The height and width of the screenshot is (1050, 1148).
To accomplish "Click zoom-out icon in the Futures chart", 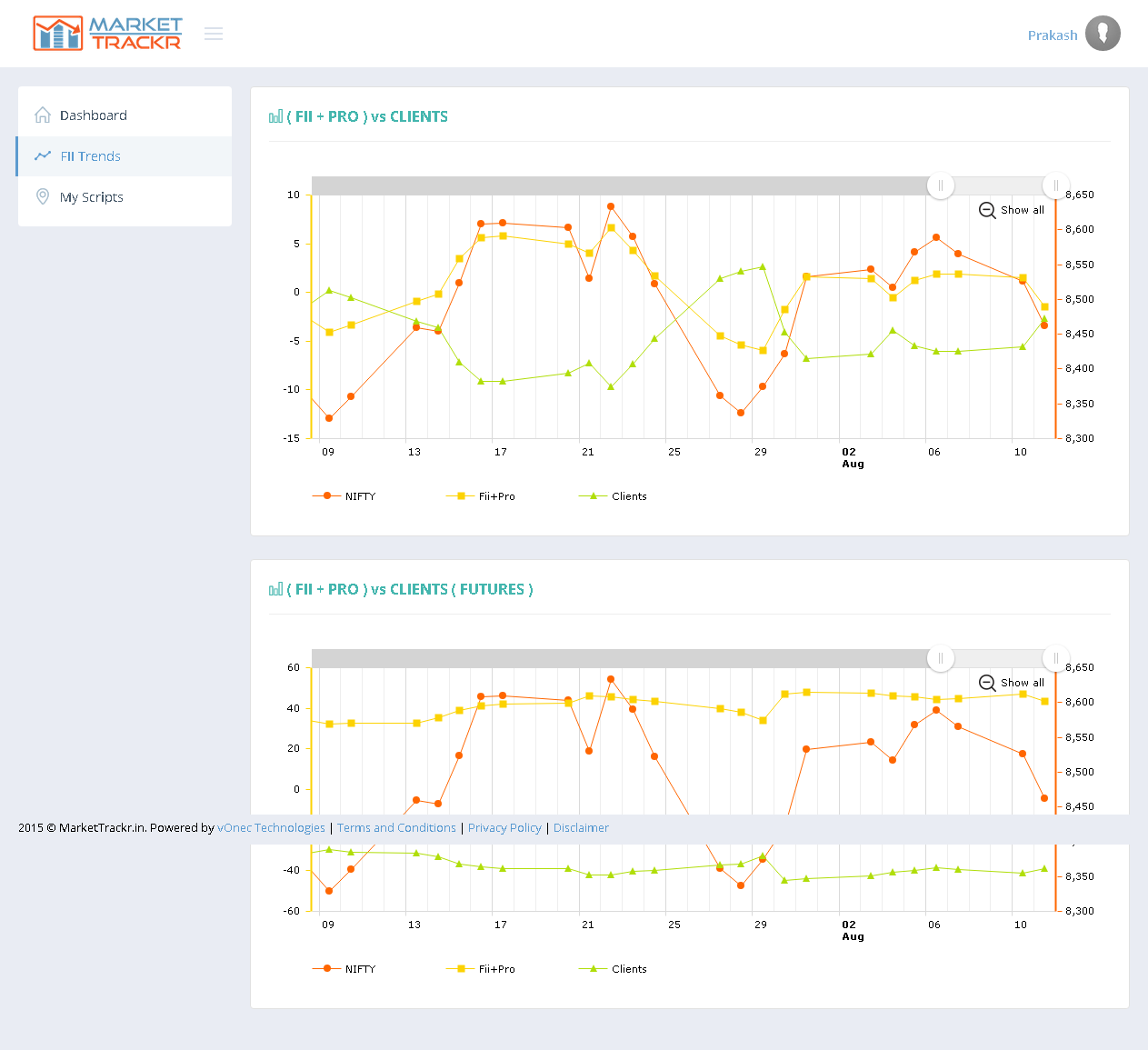I will [987, 683].
